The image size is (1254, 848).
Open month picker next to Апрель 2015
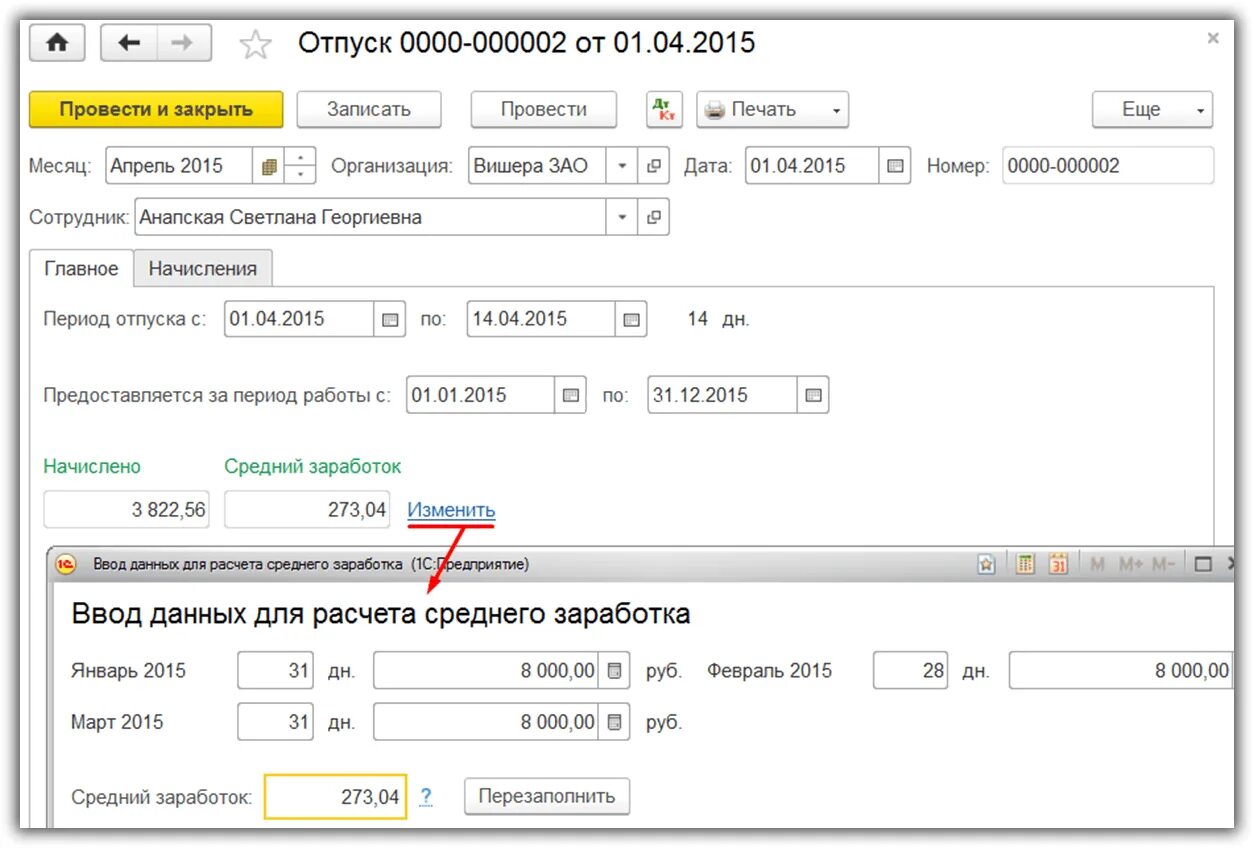269,166
